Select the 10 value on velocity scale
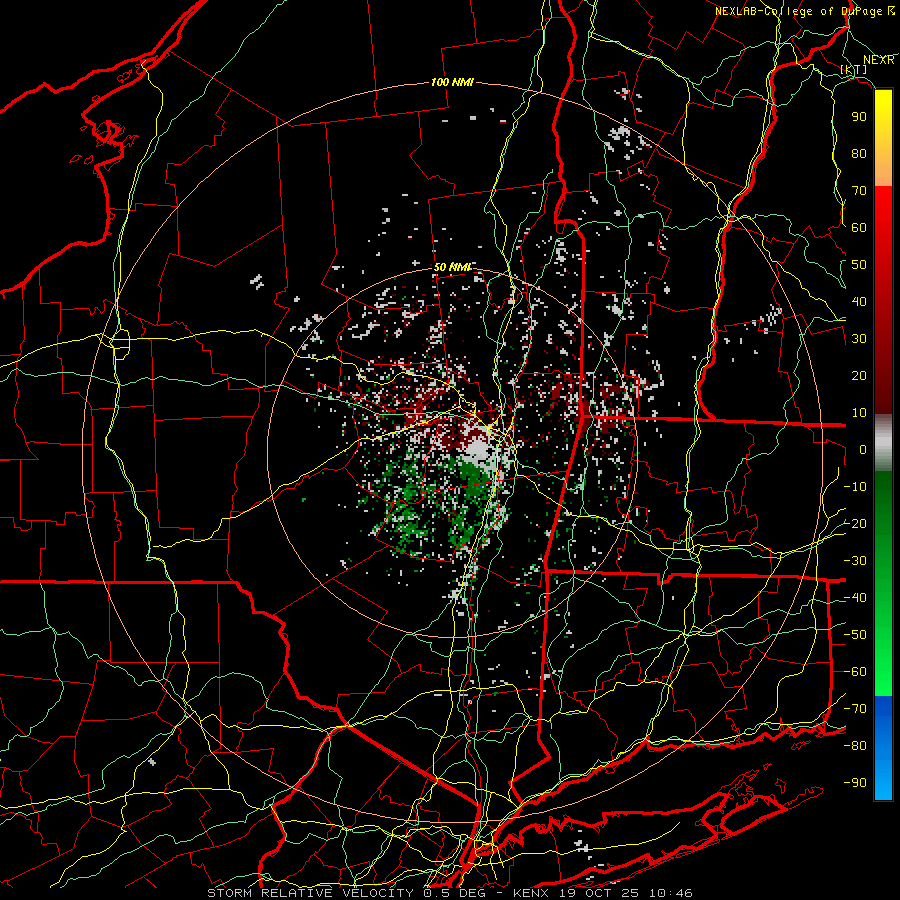 pos(859,413)
